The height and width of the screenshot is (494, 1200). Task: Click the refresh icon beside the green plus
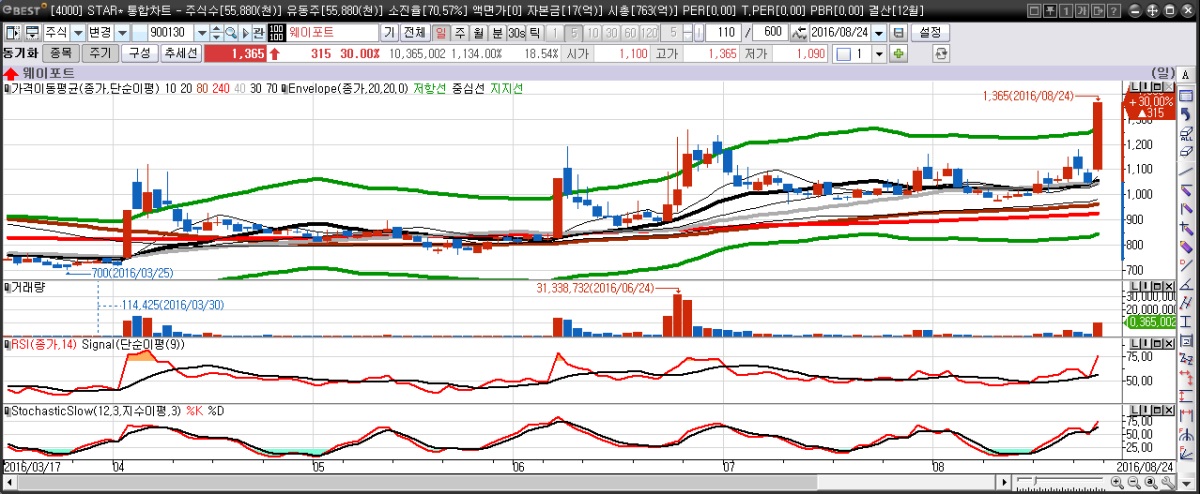point(940,53)
